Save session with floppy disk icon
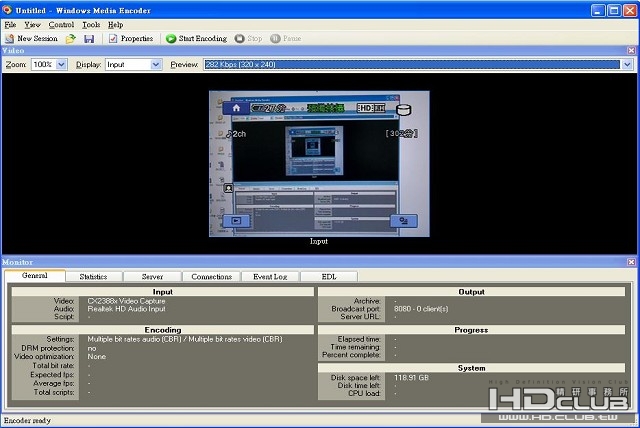This screenshot has height=428, width=640. coord(89,39)
